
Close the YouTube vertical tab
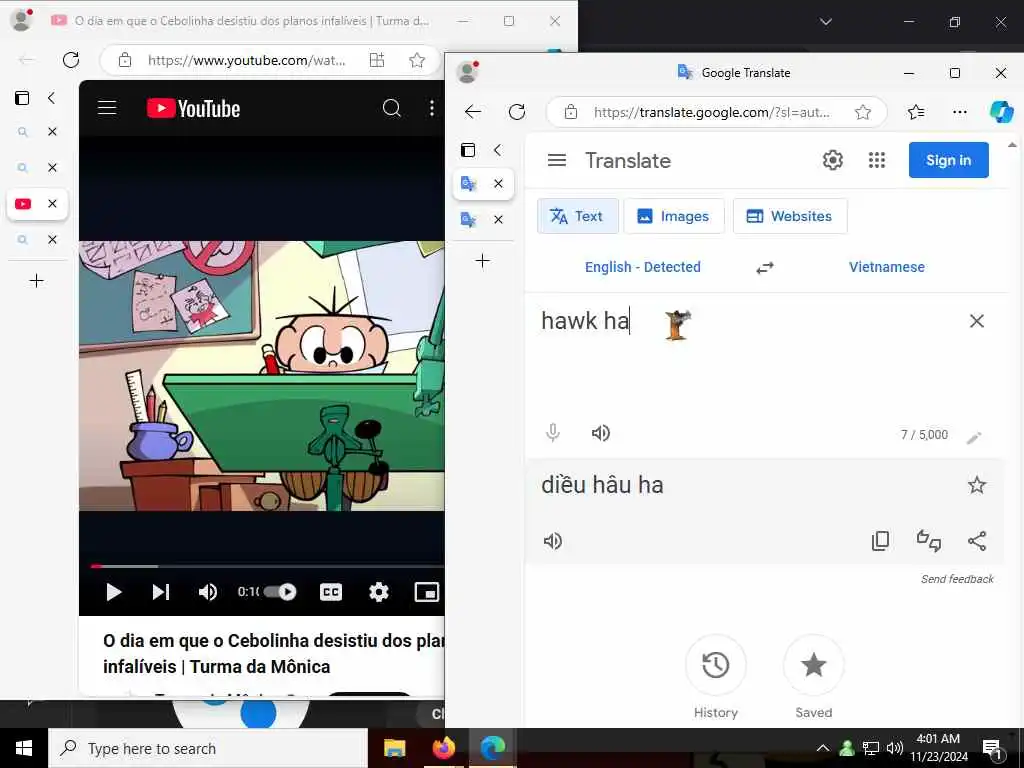[52, 204]
